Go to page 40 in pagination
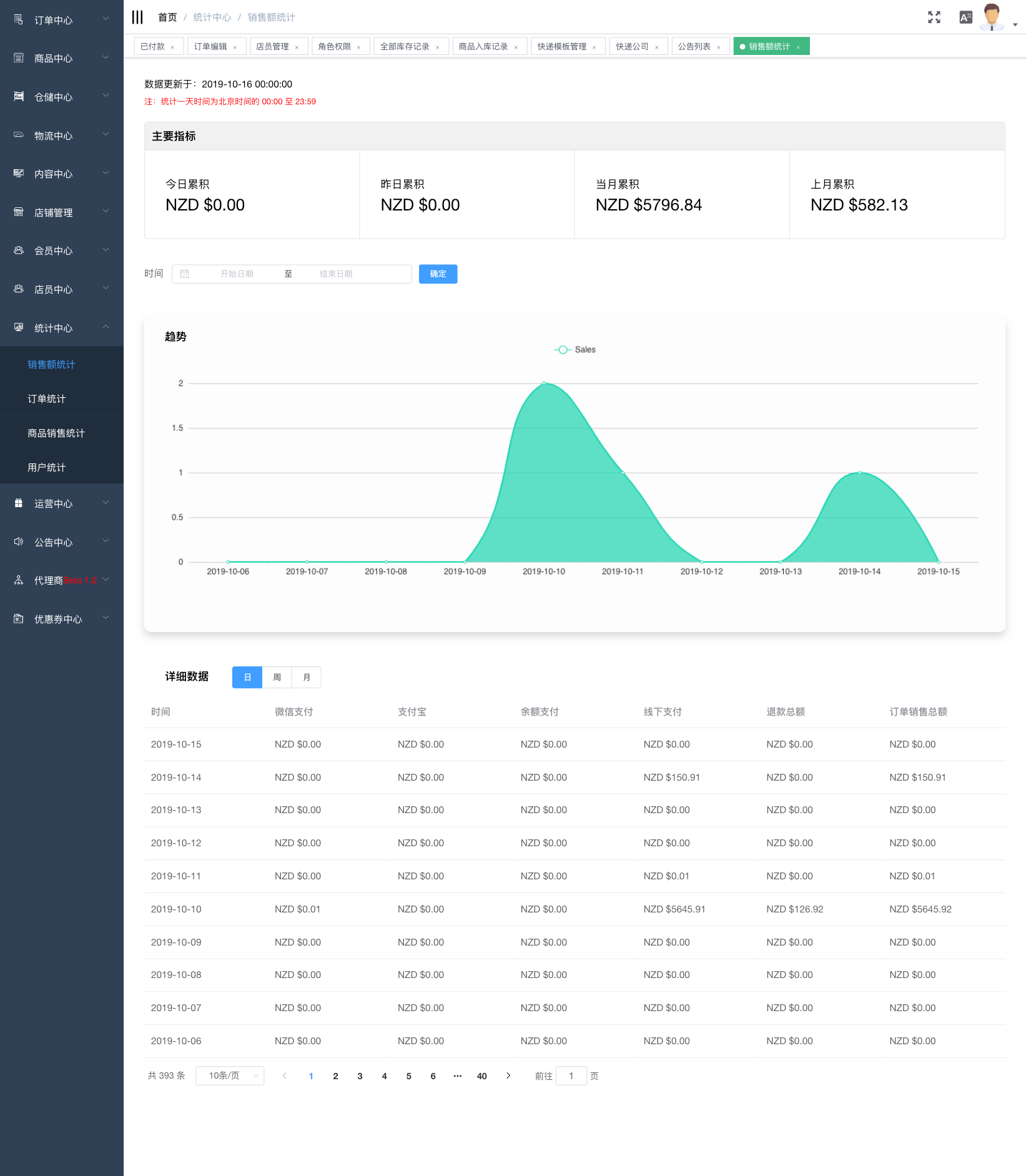The height and width of the screenshot is (1176, 1026). pos(481,1076)
